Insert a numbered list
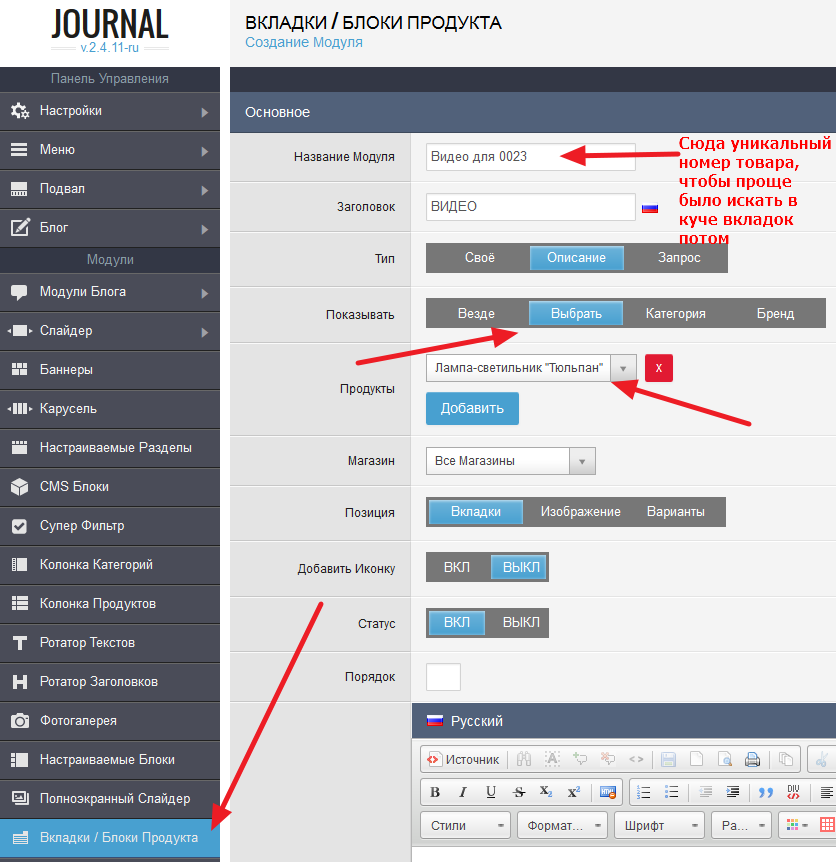The image size is (836, 862). point(645,792)
